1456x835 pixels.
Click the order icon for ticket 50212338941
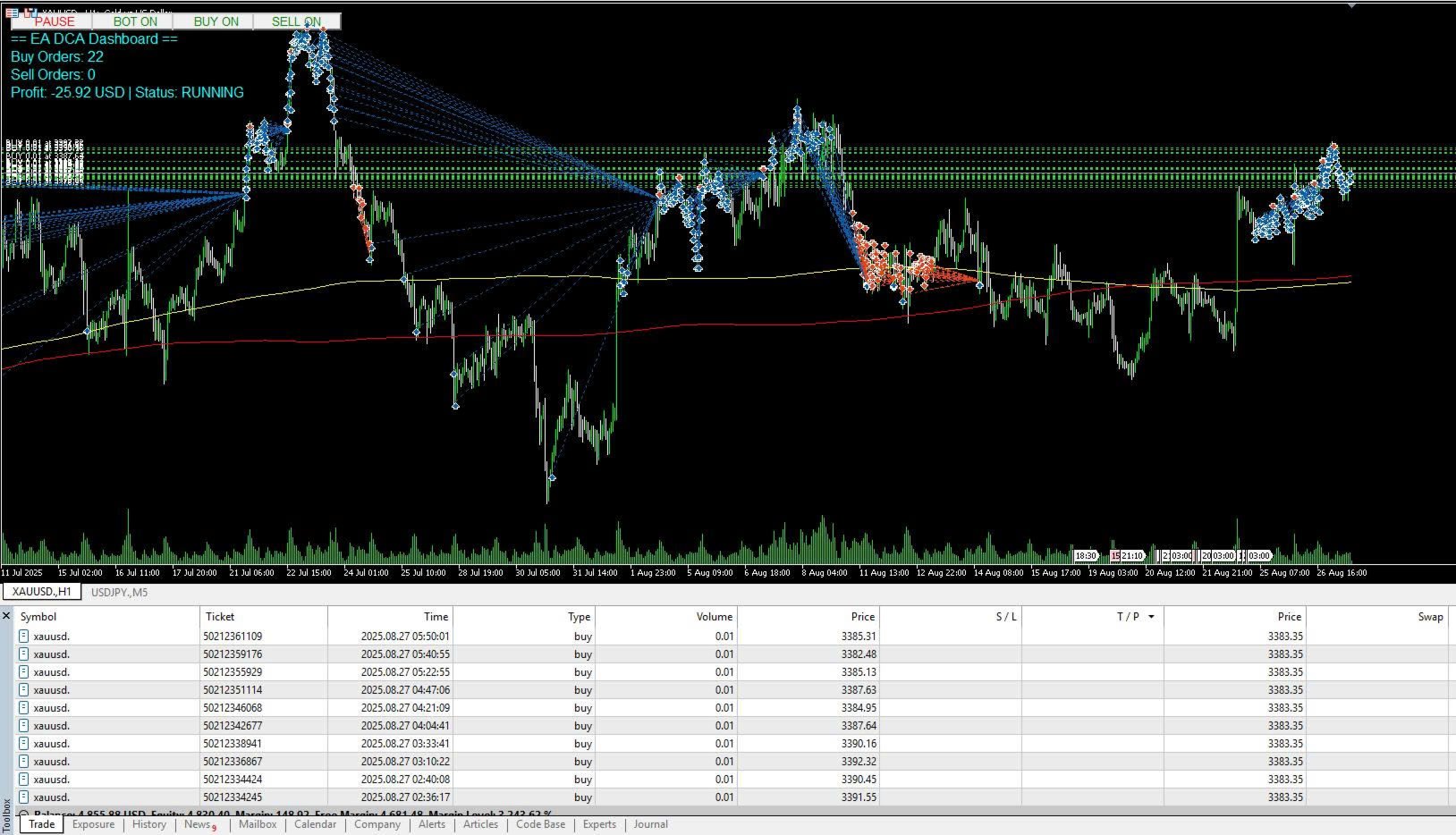24,744
